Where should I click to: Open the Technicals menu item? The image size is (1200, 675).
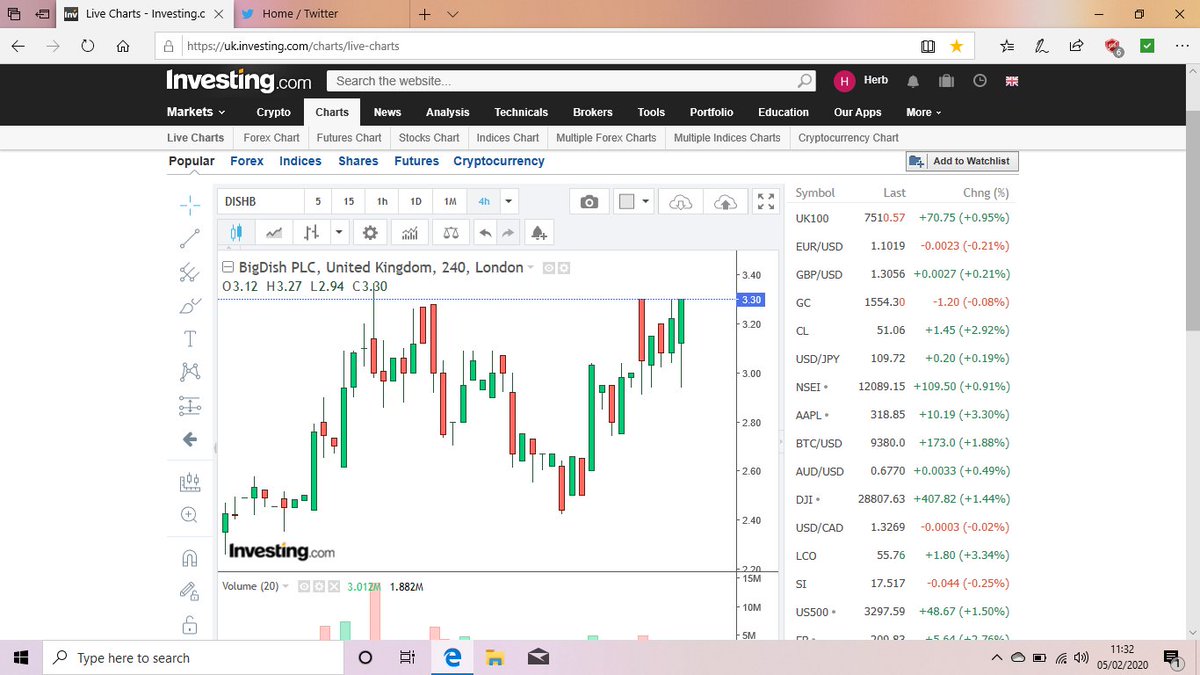pyautogui.click(x=521, y=112)
